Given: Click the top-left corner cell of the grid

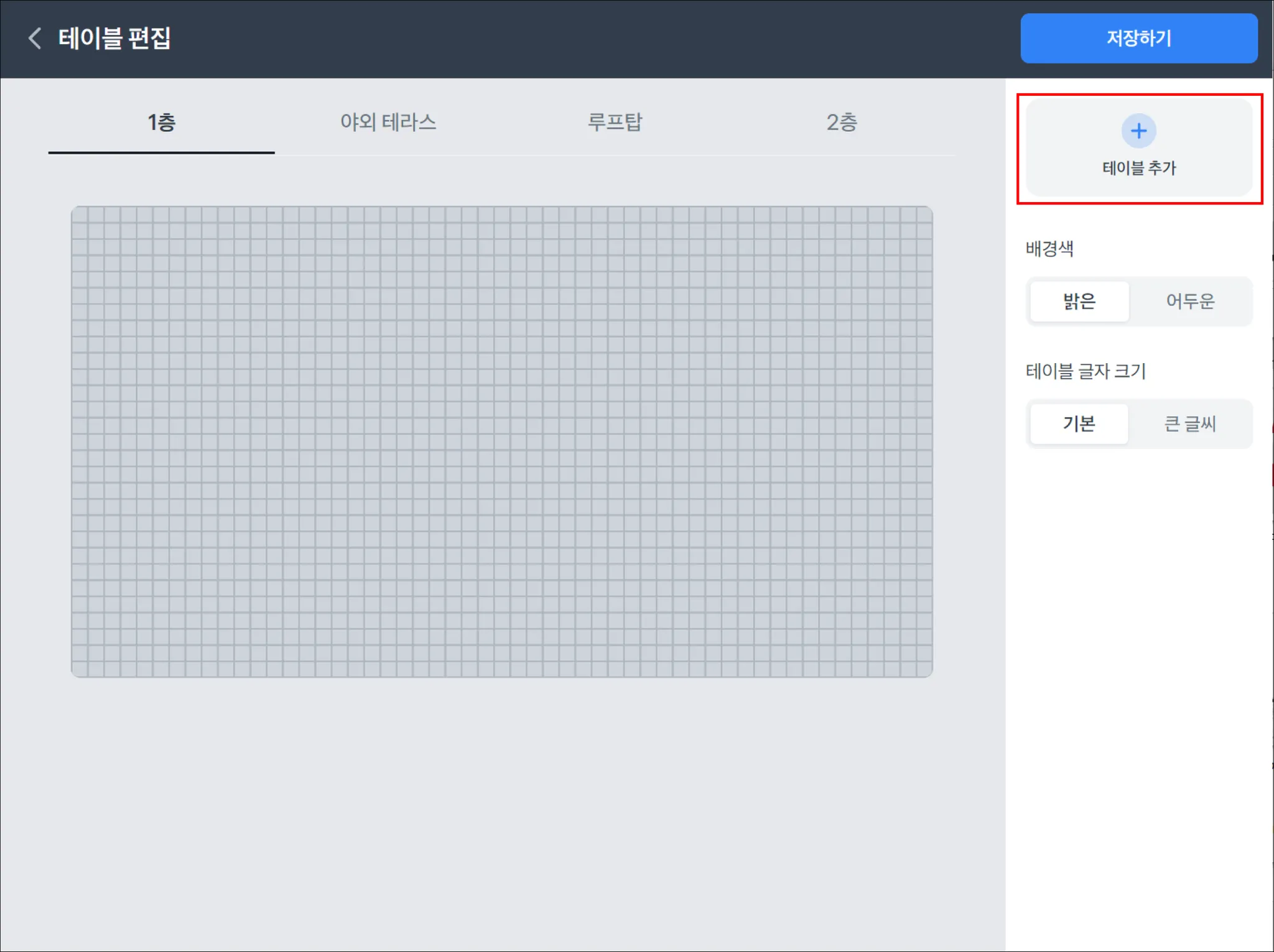Looking at the screenshot, I should (x=80, y=215).
